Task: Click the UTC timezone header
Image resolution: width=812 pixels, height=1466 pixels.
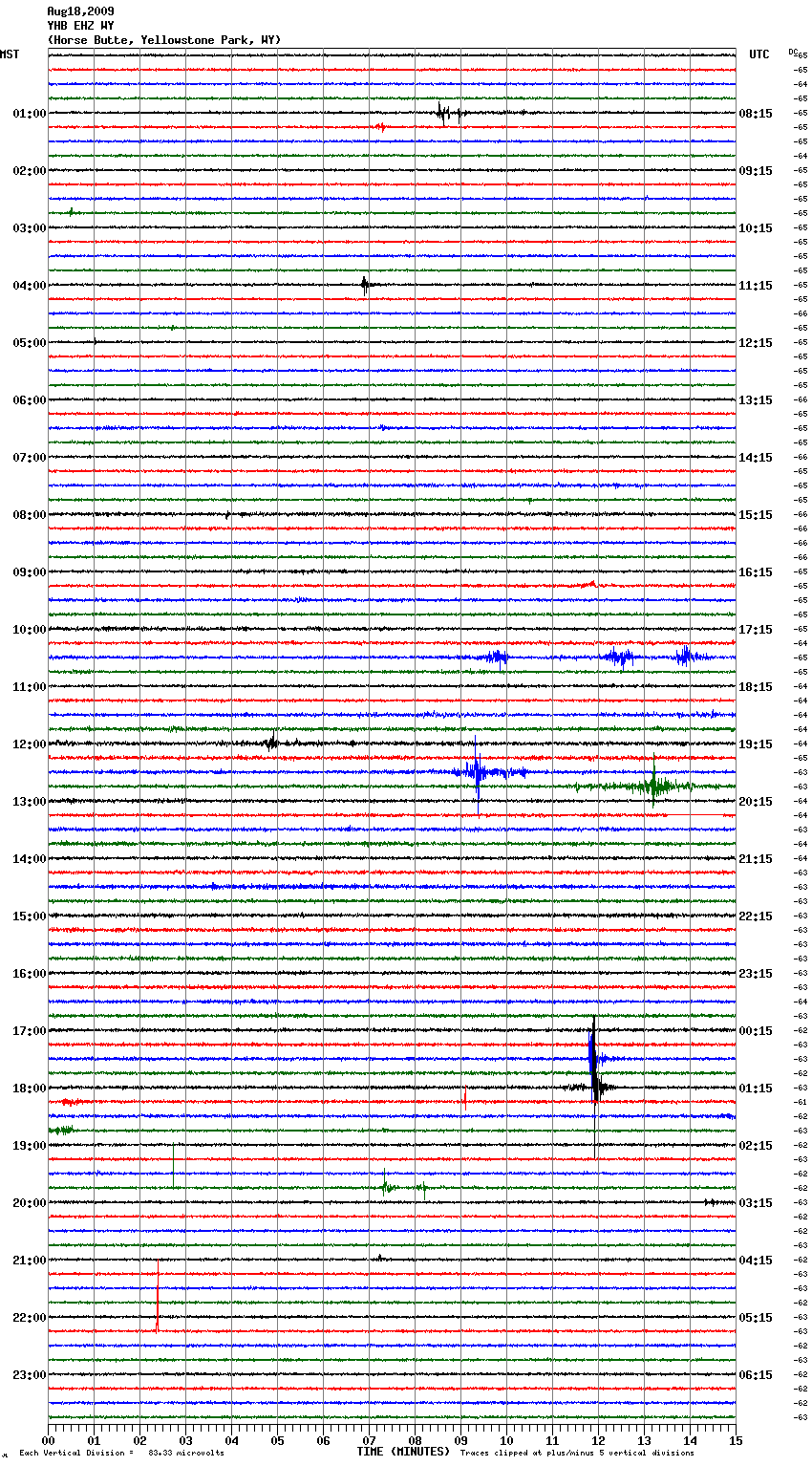Action: [x=759, y=54]
